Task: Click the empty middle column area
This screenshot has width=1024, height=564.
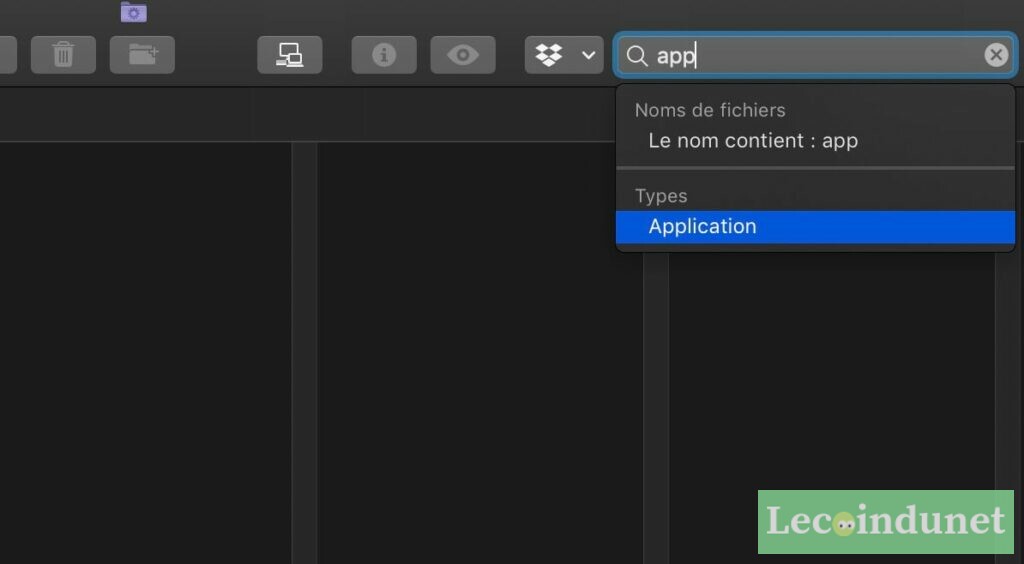Action: click(x=480, y=350)
